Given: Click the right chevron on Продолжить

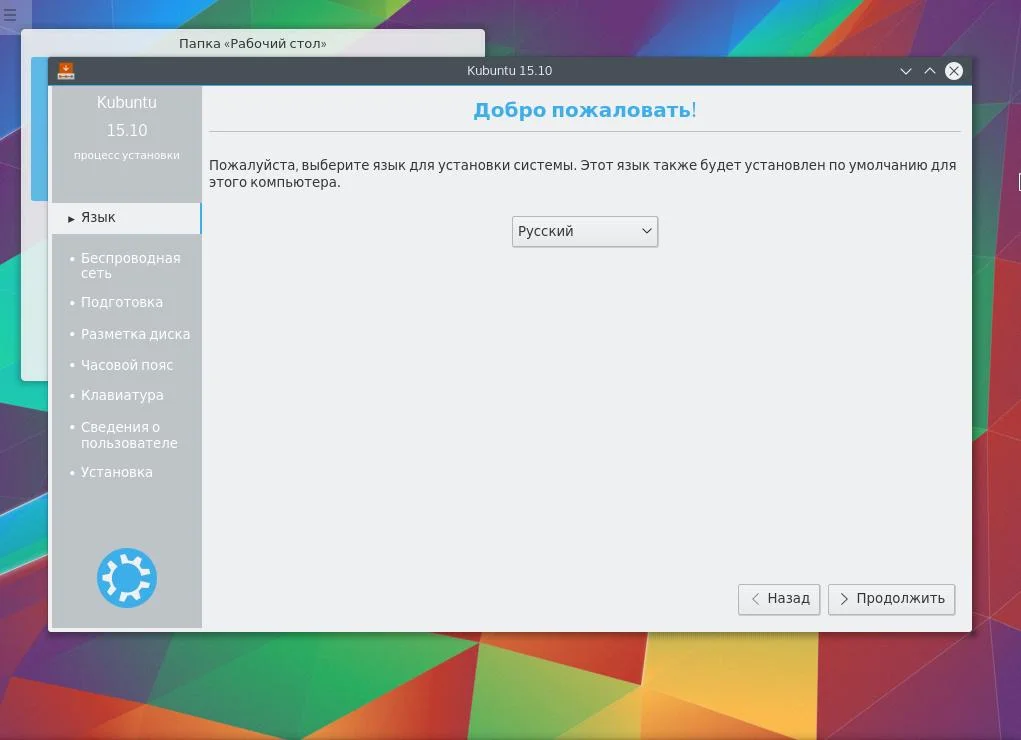Looking at the screenshot, I should pos(844,599).
